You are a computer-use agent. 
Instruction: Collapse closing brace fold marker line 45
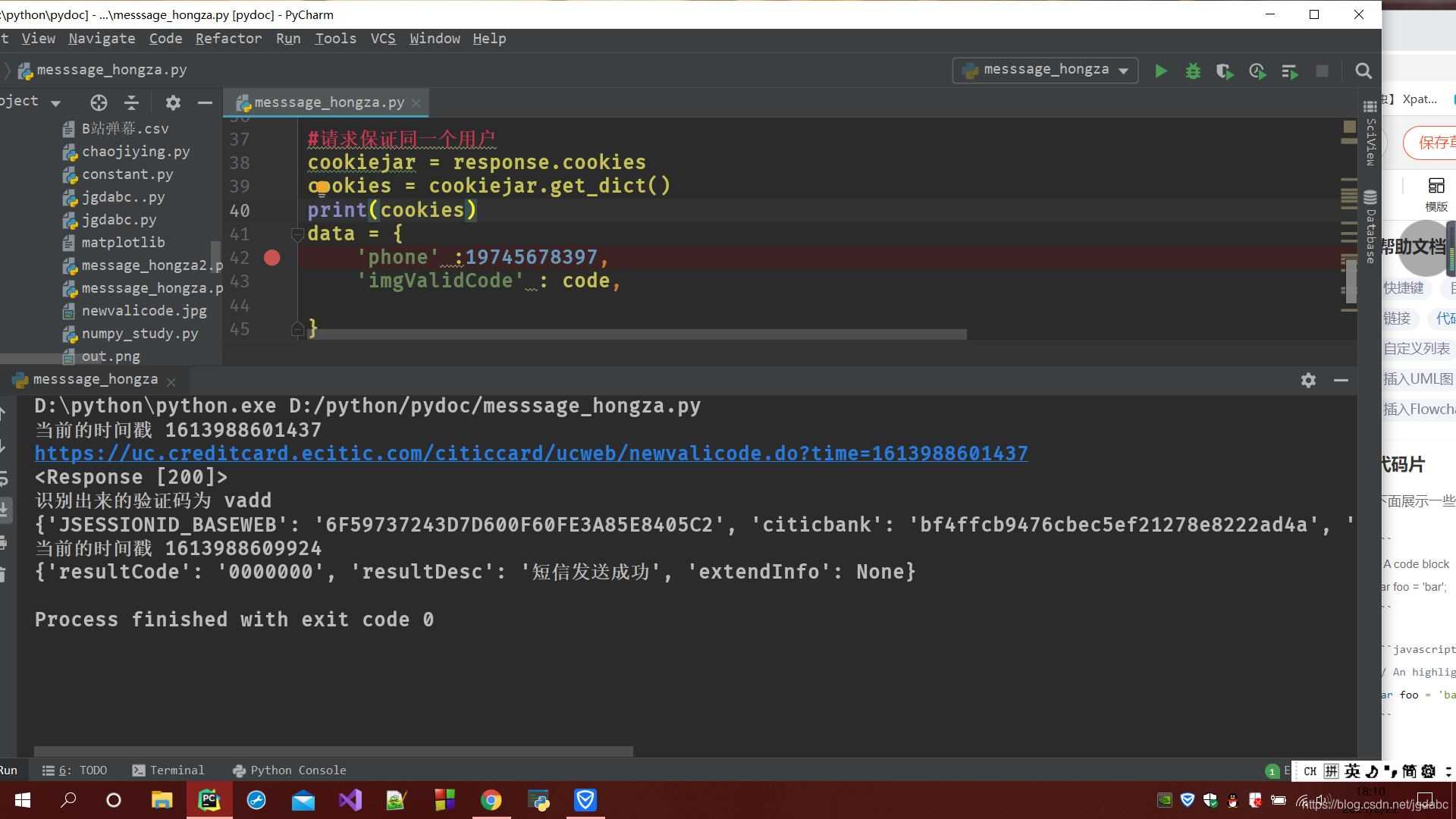pos(297,328)
